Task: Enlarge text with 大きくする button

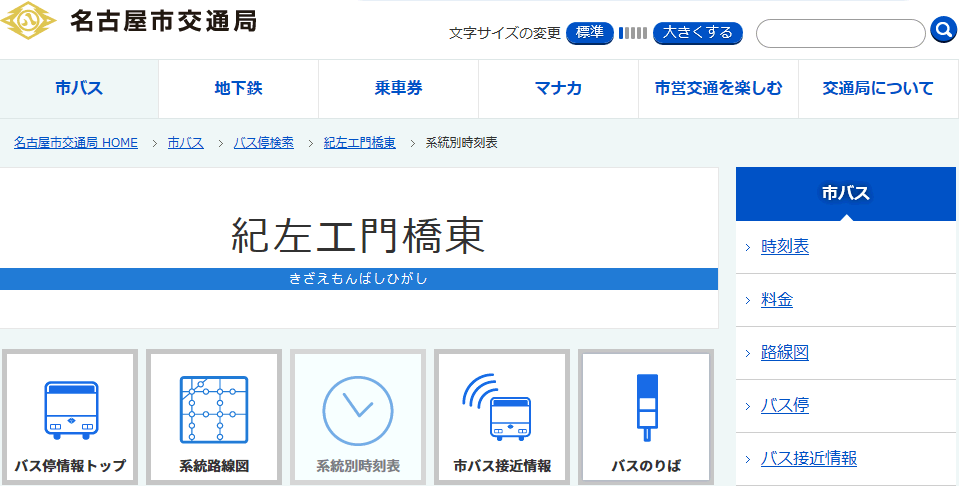Action: 698,33
